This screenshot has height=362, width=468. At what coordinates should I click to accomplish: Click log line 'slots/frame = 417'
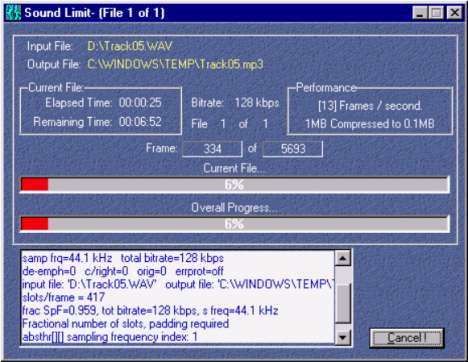pyautogui.click(x=63, y=297)
